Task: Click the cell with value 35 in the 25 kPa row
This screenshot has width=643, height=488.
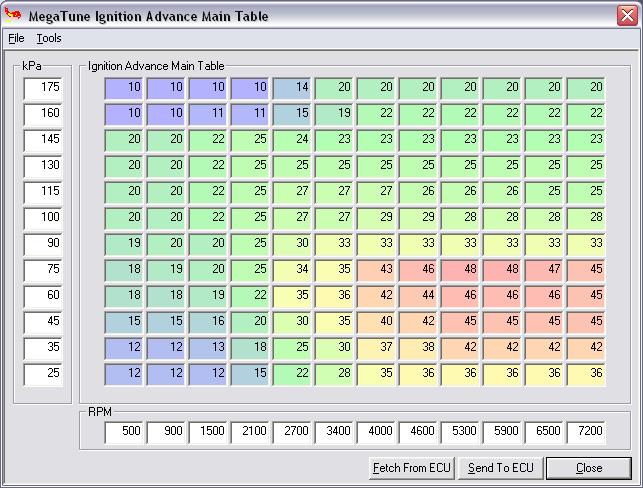Action: pos(376,374)
